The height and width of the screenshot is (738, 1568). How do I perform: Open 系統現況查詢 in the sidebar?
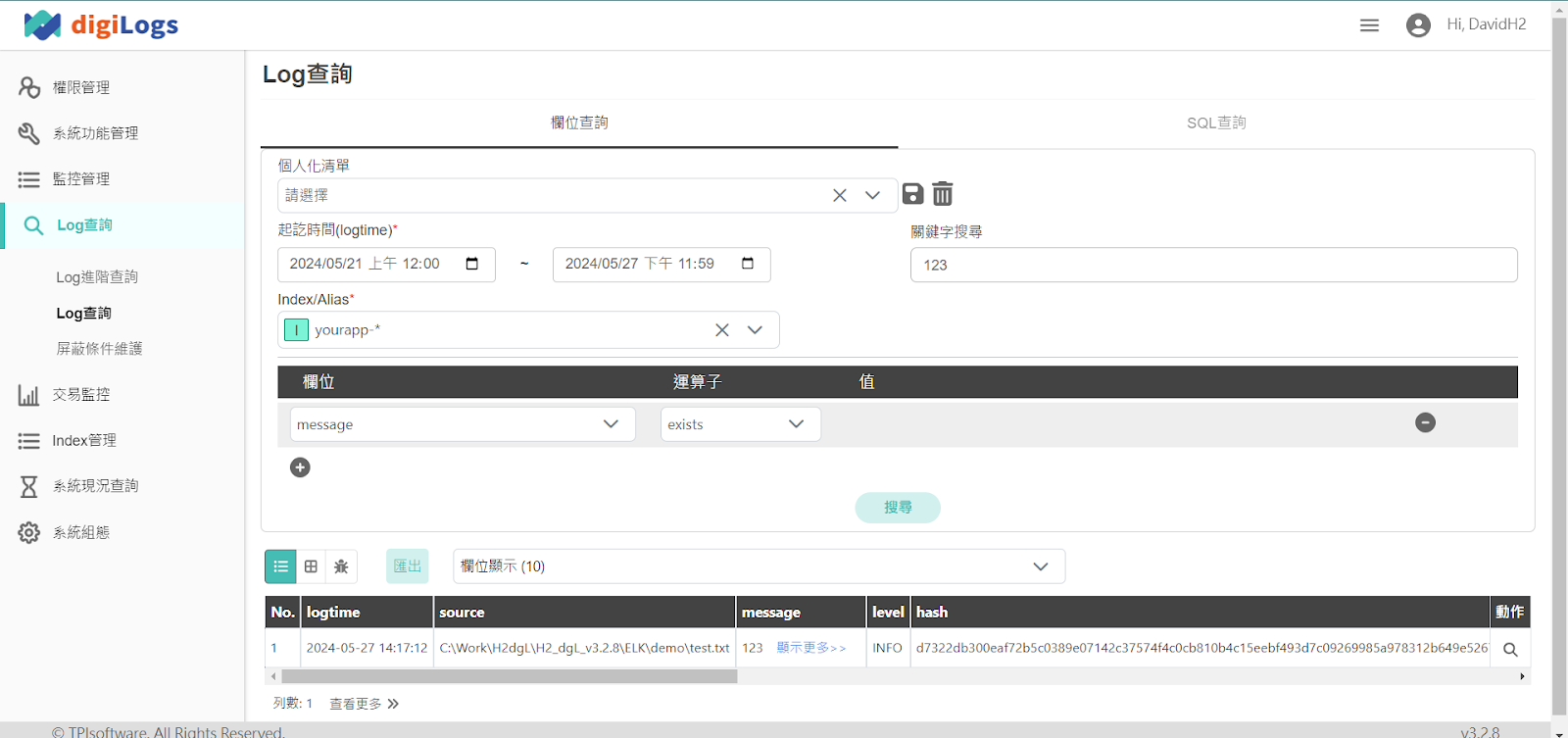[95, 486]
